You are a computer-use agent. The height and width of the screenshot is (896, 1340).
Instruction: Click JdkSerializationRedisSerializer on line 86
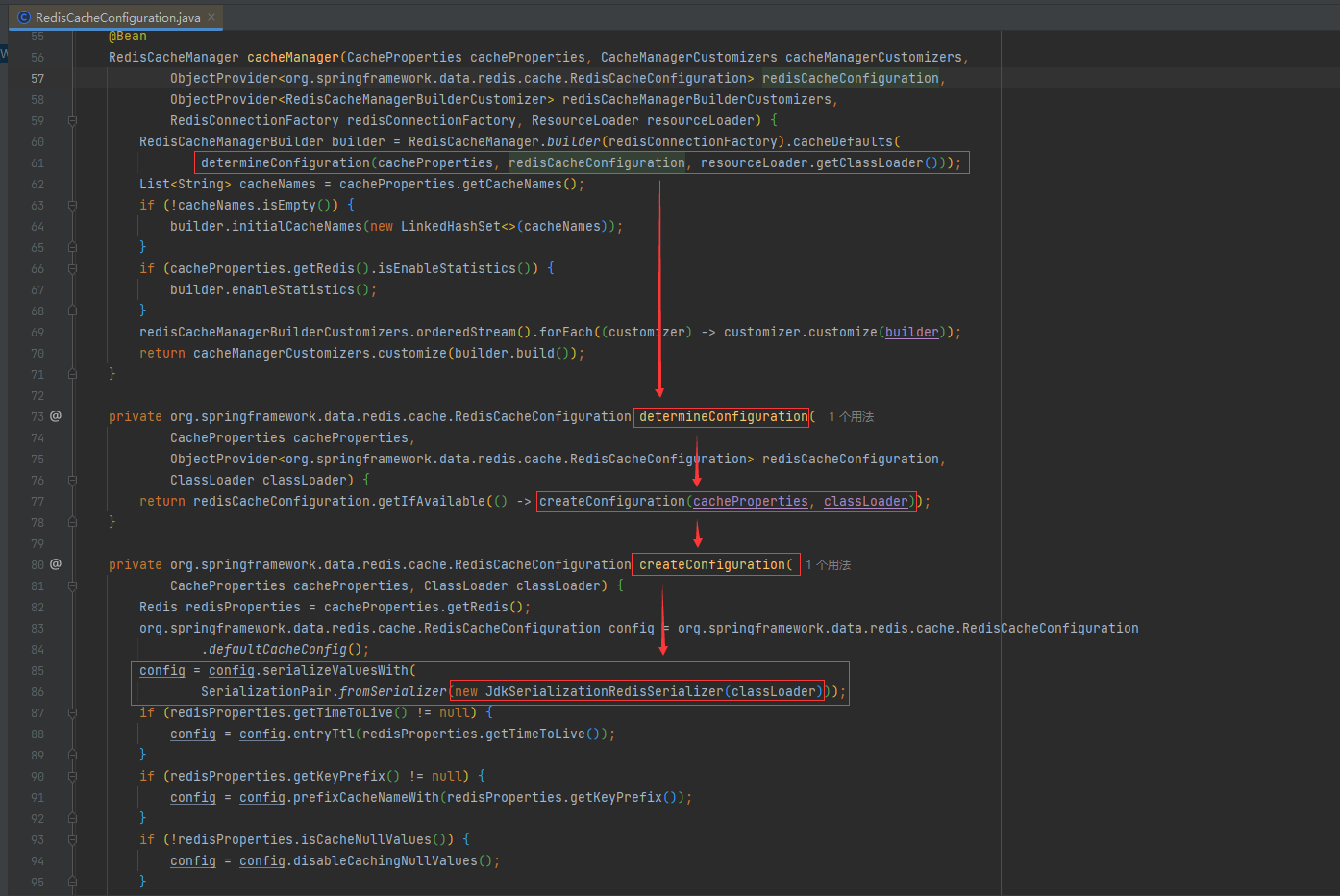coord(605,692)
